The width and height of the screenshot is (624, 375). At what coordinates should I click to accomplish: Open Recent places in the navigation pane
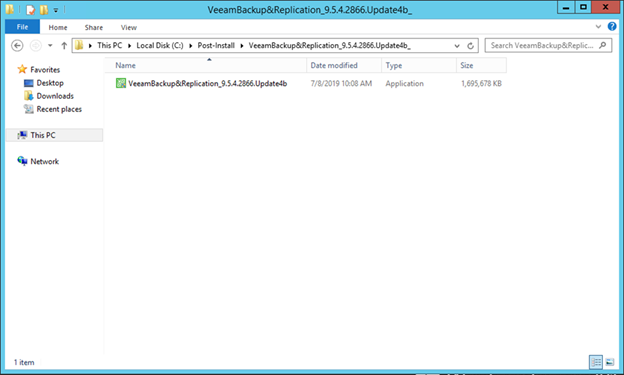coord(59,109)
